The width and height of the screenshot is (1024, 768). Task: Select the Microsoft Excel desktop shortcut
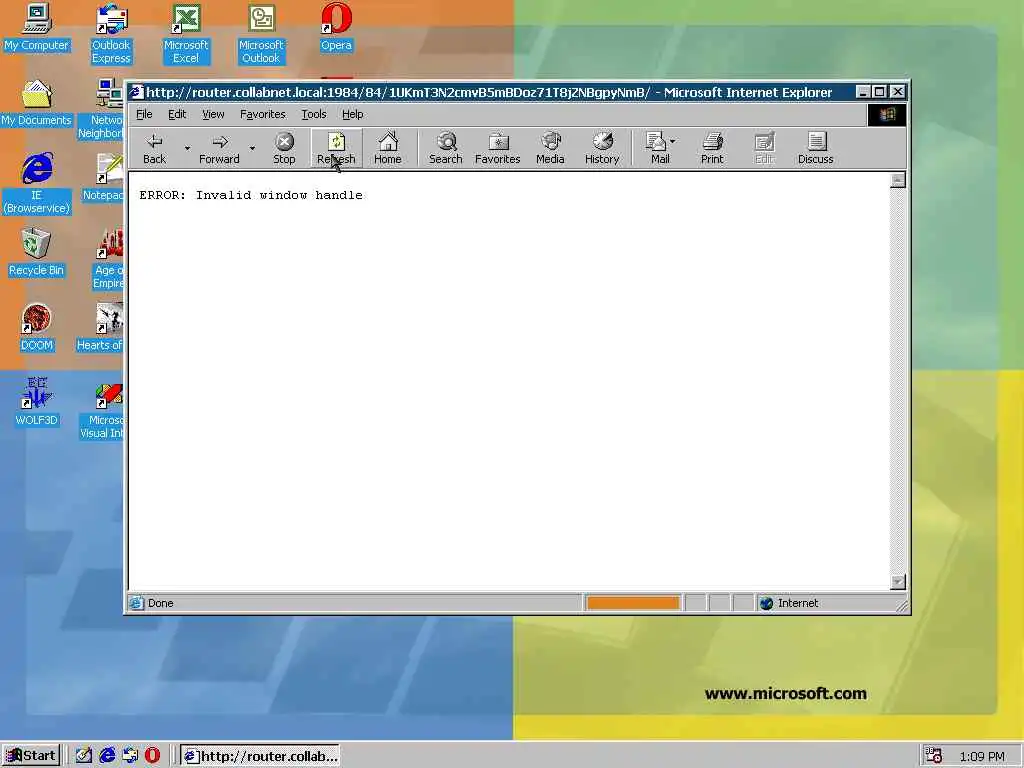186,34
